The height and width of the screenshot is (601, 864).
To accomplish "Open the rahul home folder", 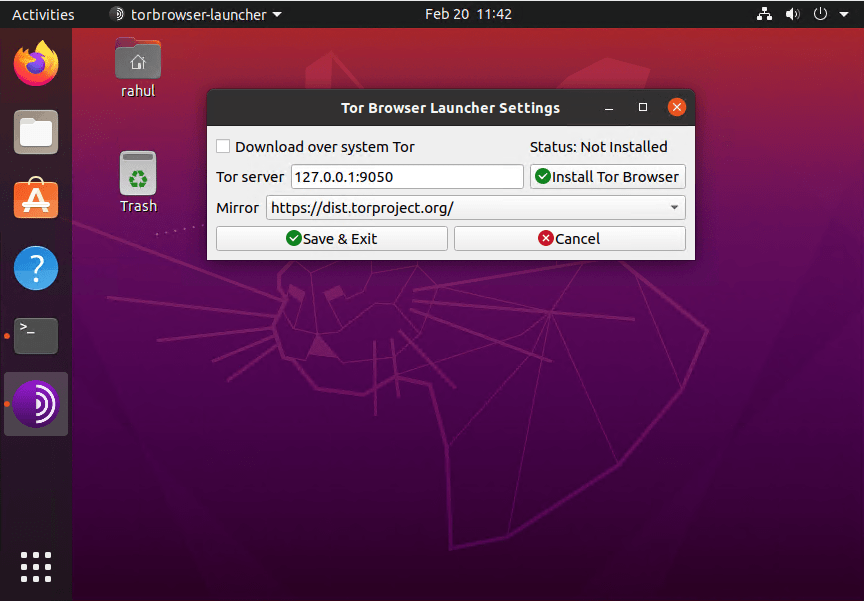I will [138, 68].
